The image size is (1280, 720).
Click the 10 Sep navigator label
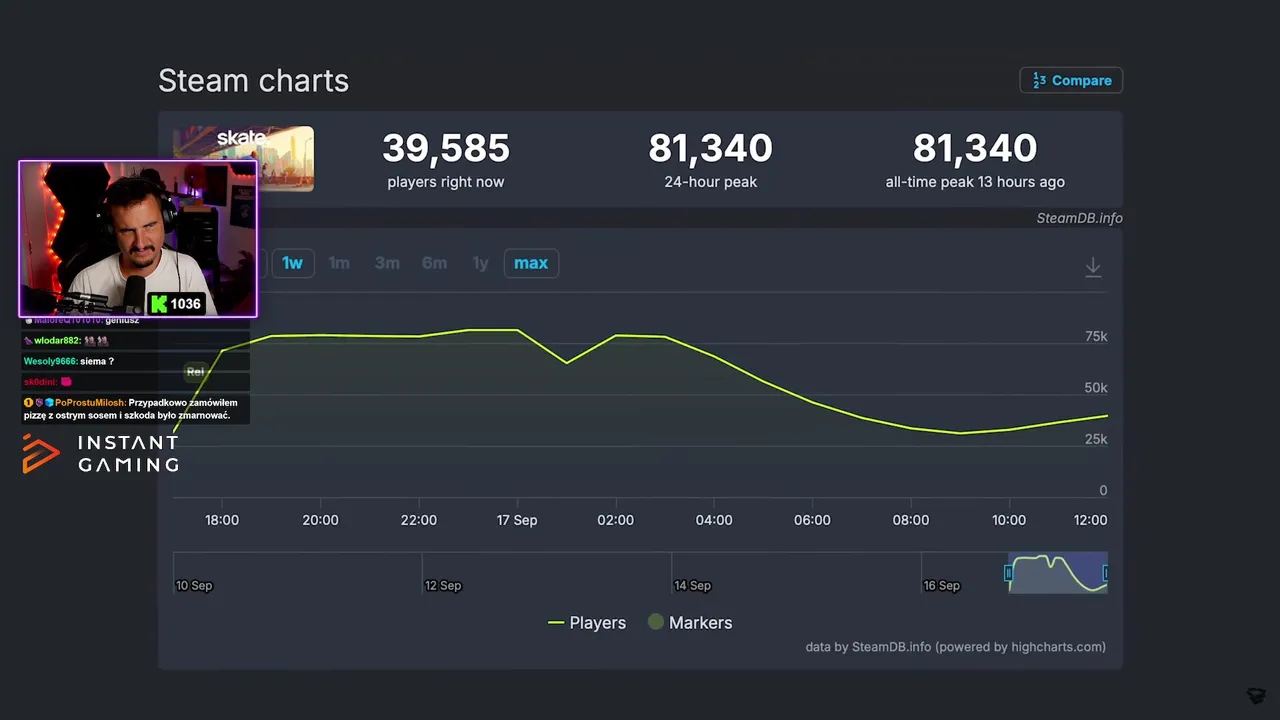194,586
